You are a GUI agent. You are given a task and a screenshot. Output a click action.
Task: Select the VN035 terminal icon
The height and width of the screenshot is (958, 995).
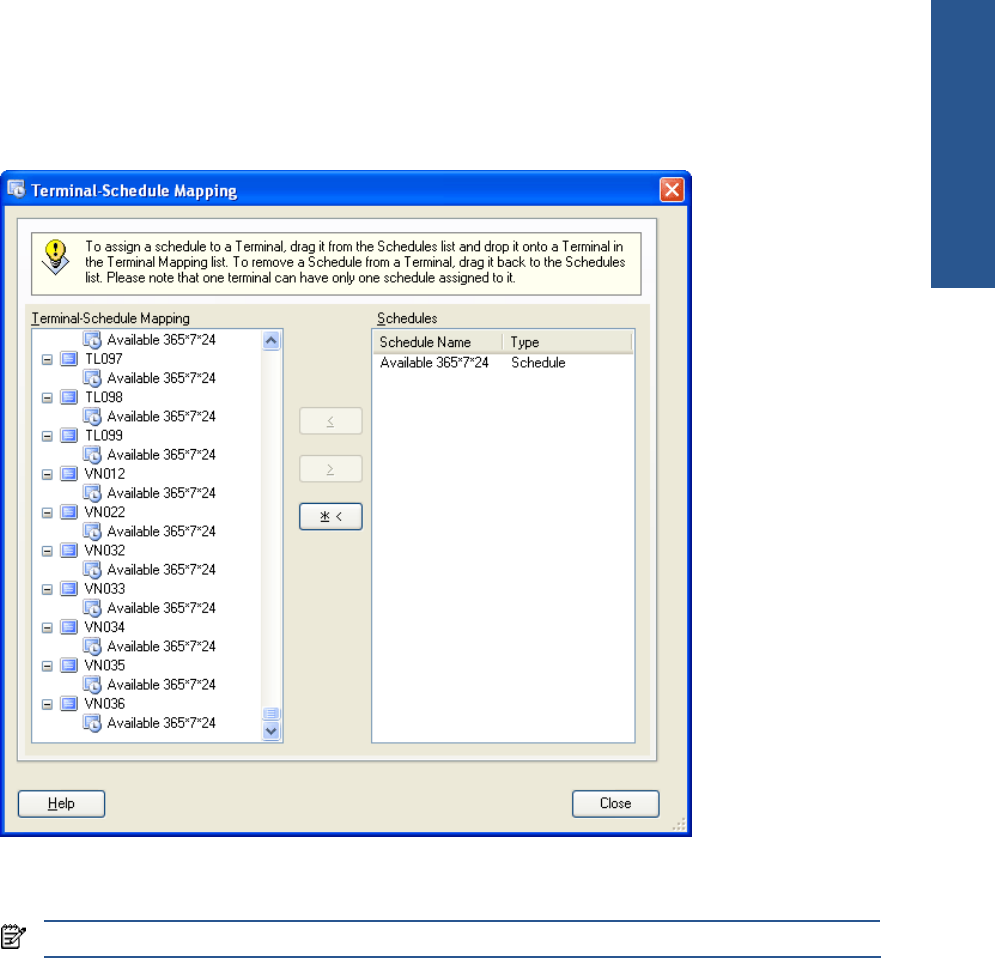[x=69, y=666]
